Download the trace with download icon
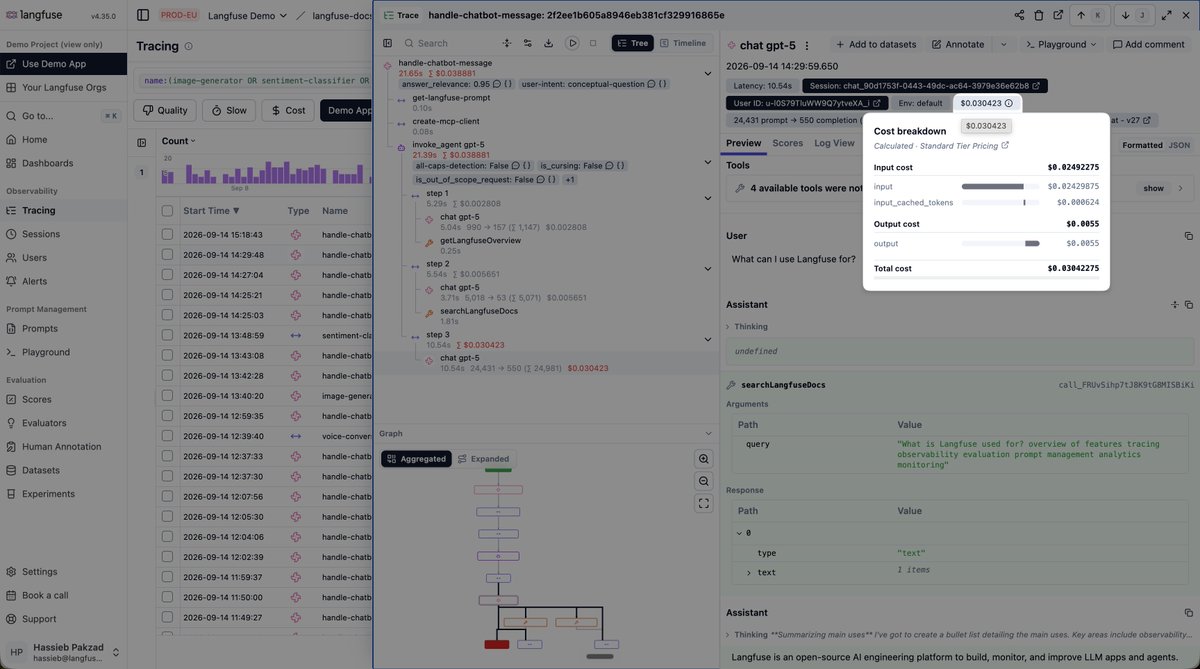Image resolution: width=1200 pixels, height=669 pixels. click(x=549, y=43)
